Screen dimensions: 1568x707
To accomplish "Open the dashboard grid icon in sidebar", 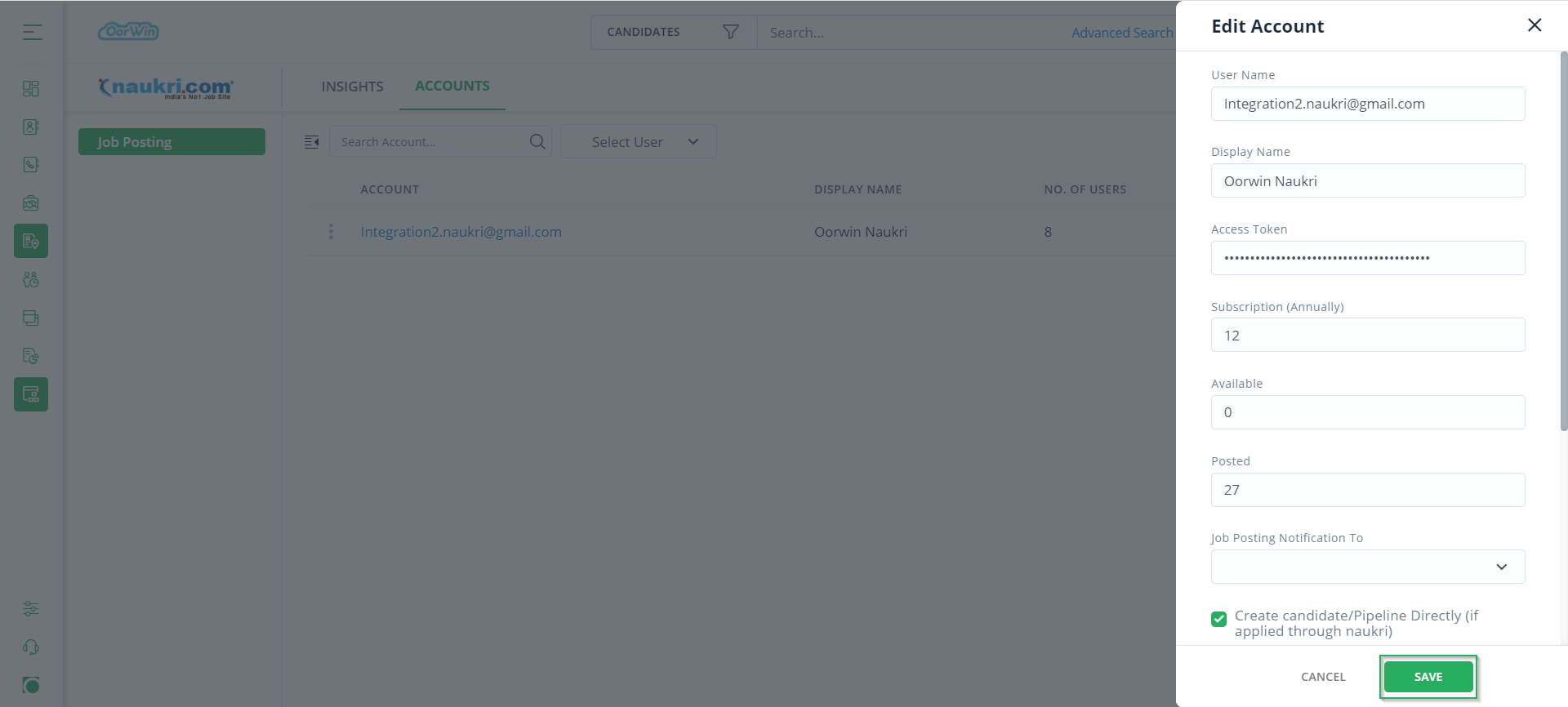I will (31, 88).
